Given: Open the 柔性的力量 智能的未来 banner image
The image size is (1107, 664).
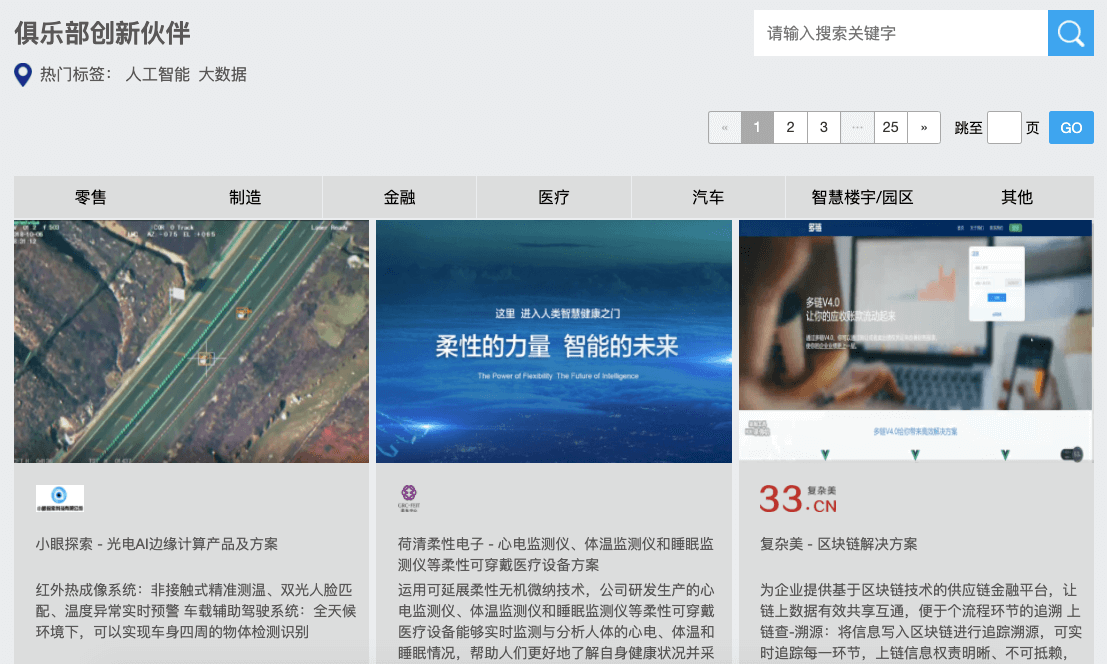Looking at the screenshot, I should click(554, 342).
